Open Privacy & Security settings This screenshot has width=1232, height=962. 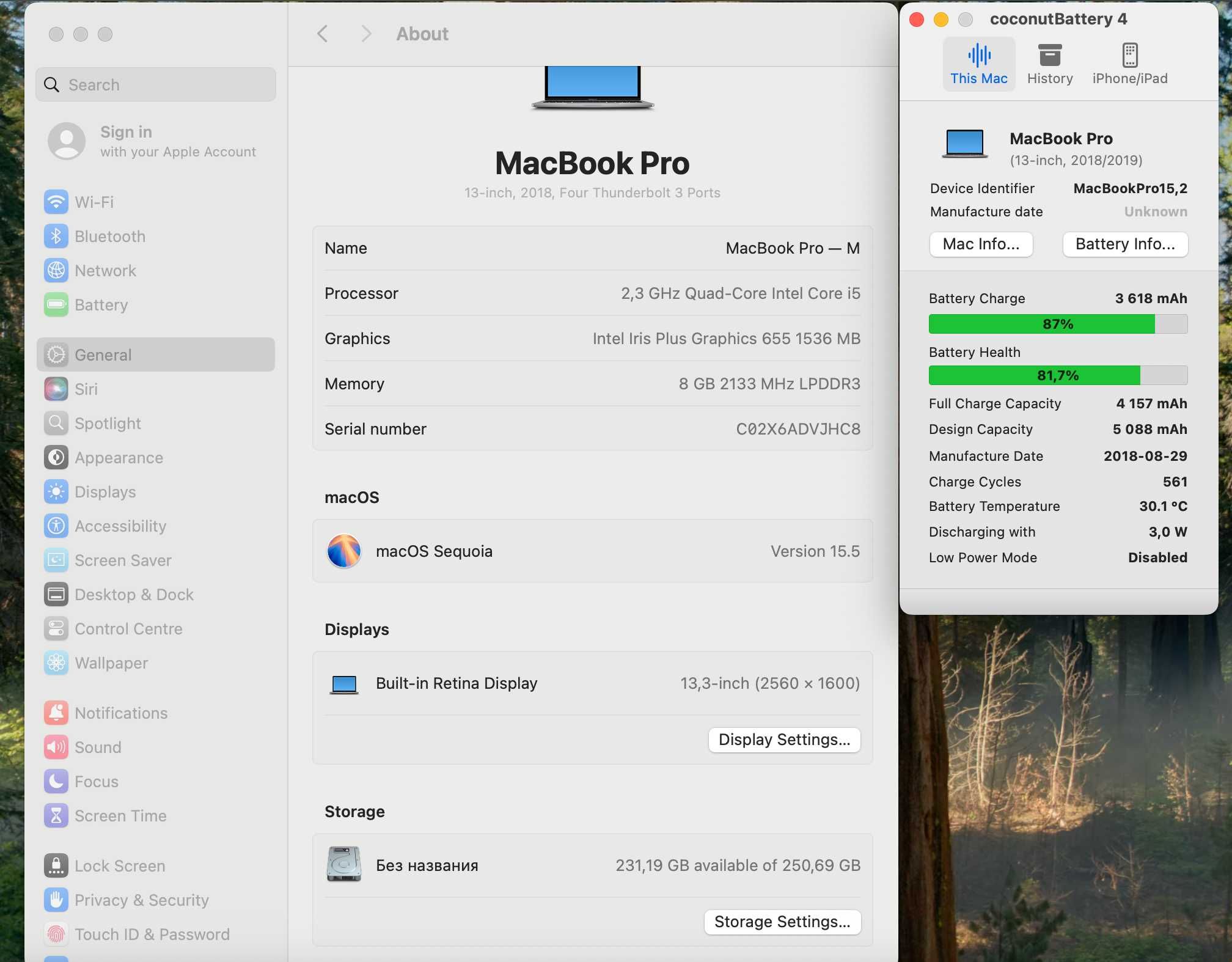coord(156,900)
